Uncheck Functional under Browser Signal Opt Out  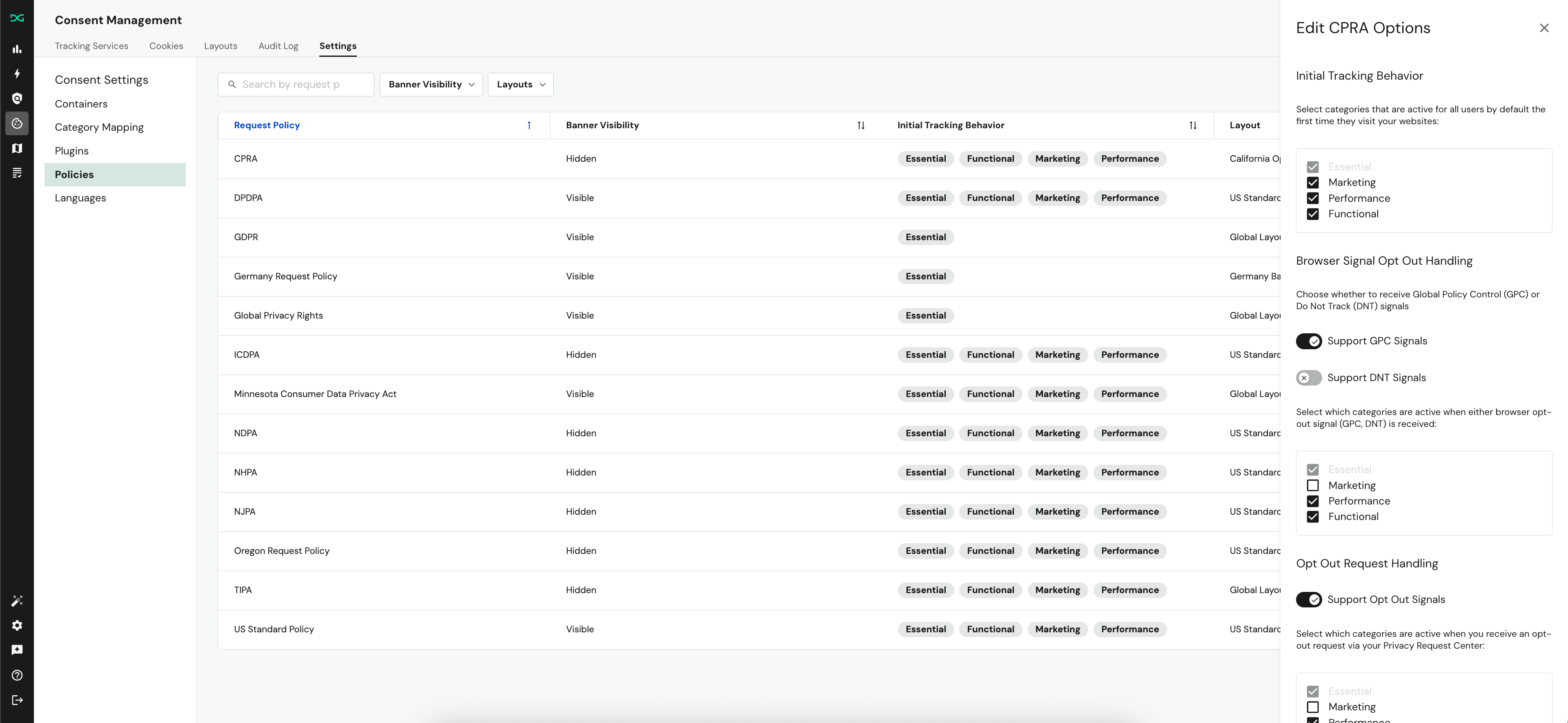[1313, 517]
